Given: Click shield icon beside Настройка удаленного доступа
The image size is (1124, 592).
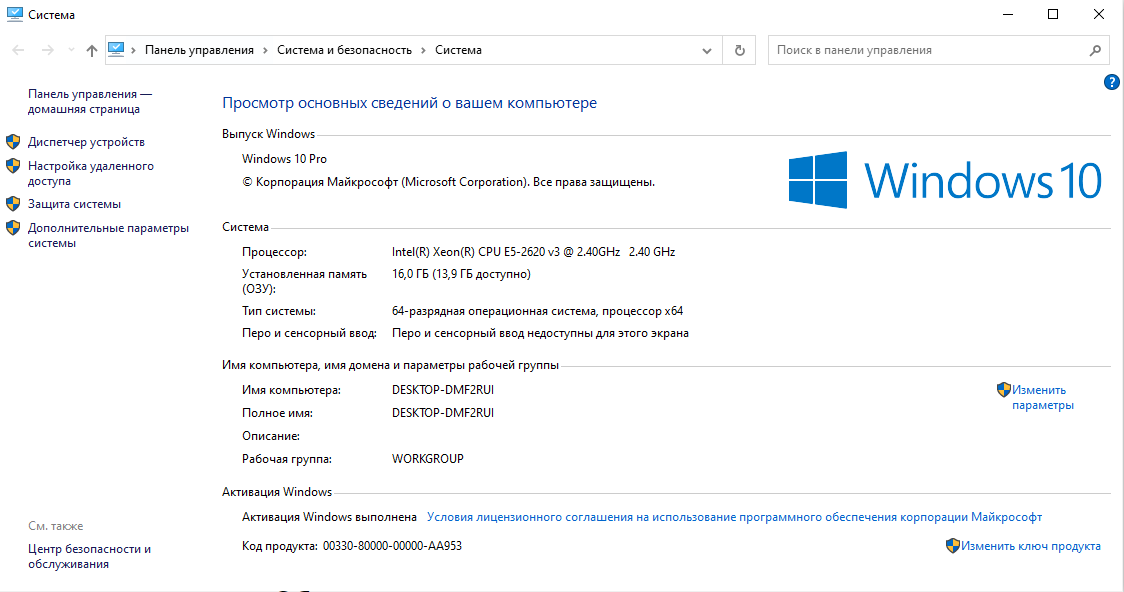Looking at the screenshot, I should point(13,166).
